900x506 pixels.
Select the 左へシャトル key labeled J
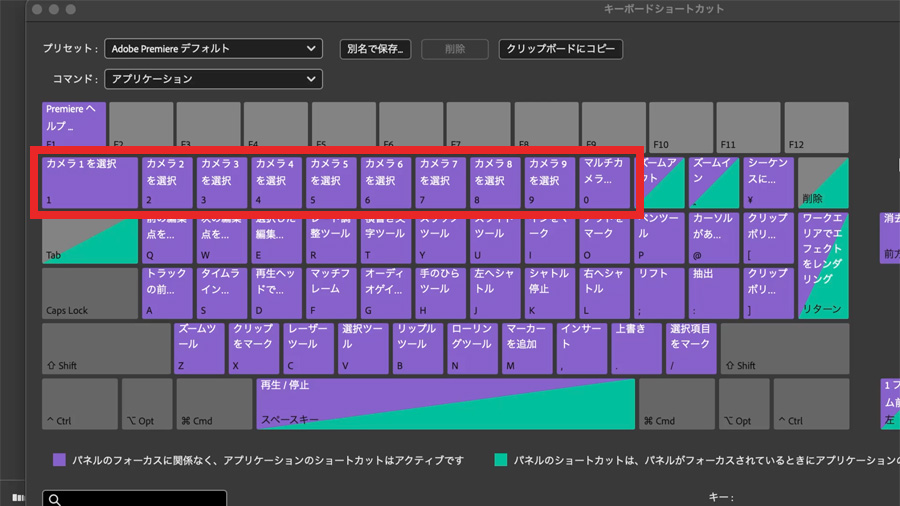[x=495, y=293]
